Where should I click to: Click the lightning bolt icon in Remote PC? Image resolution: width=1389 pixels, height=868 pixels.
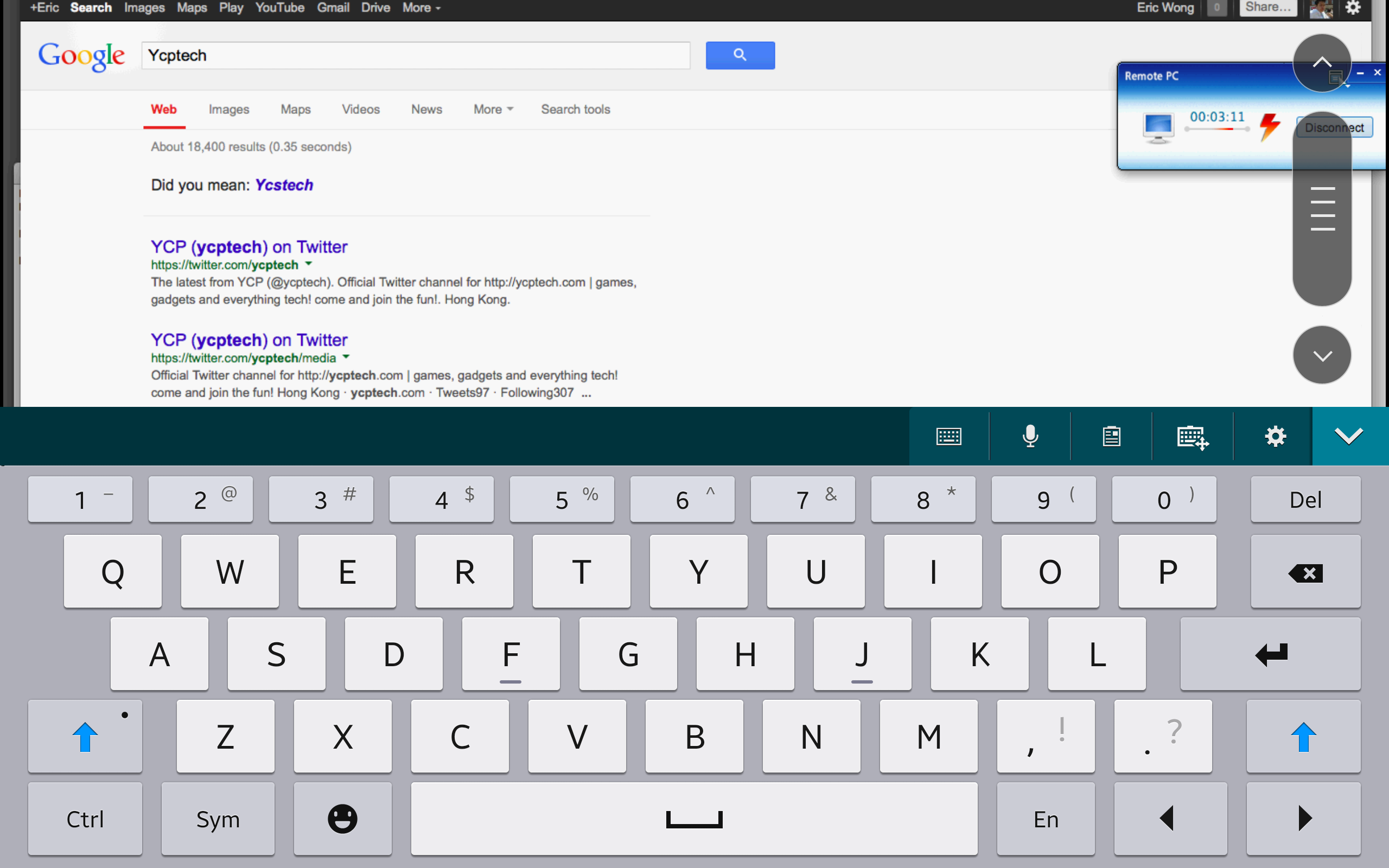coord(1269,126)
